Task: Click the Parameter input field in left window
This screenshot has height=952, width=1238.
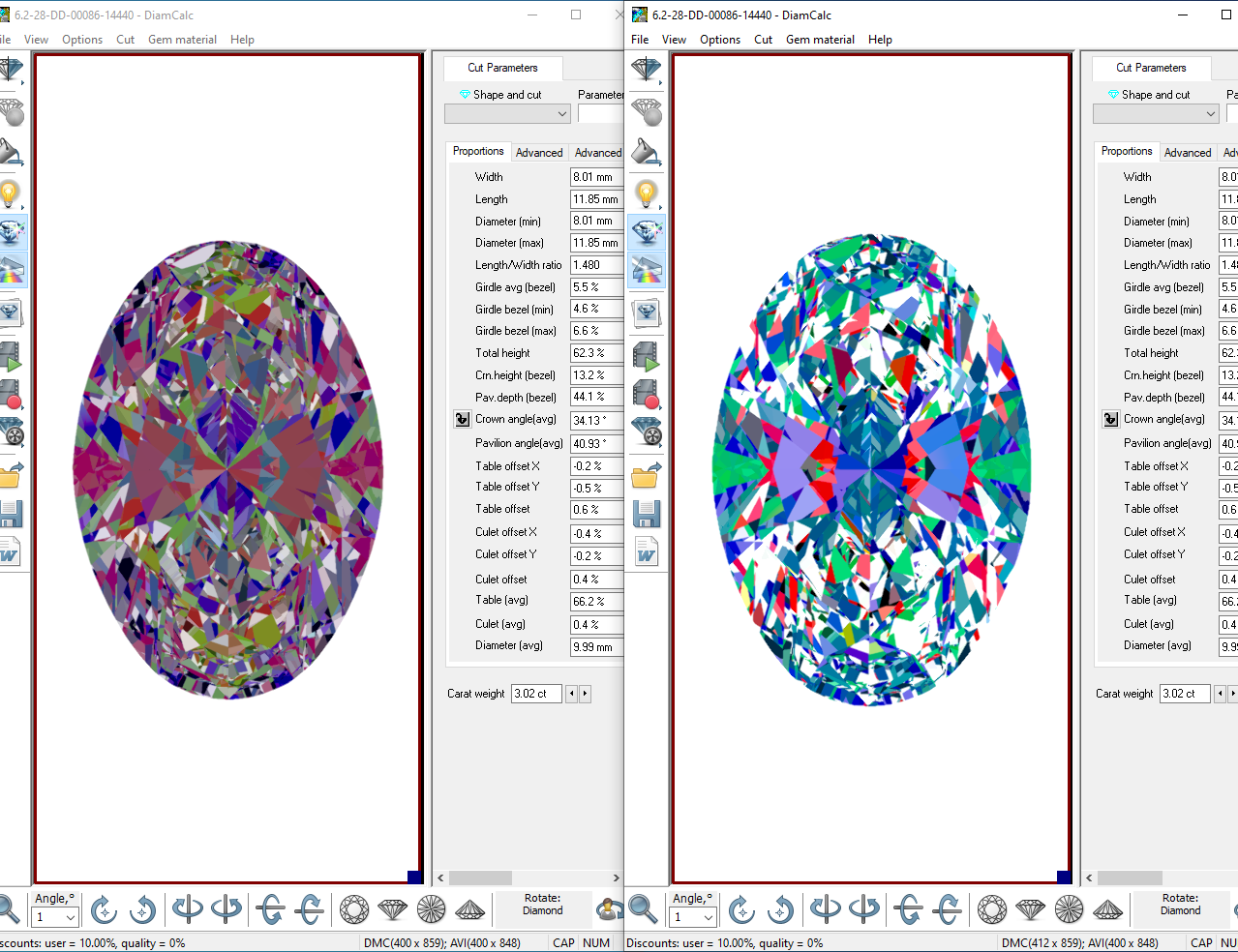Action: click(x=600, y=114)
